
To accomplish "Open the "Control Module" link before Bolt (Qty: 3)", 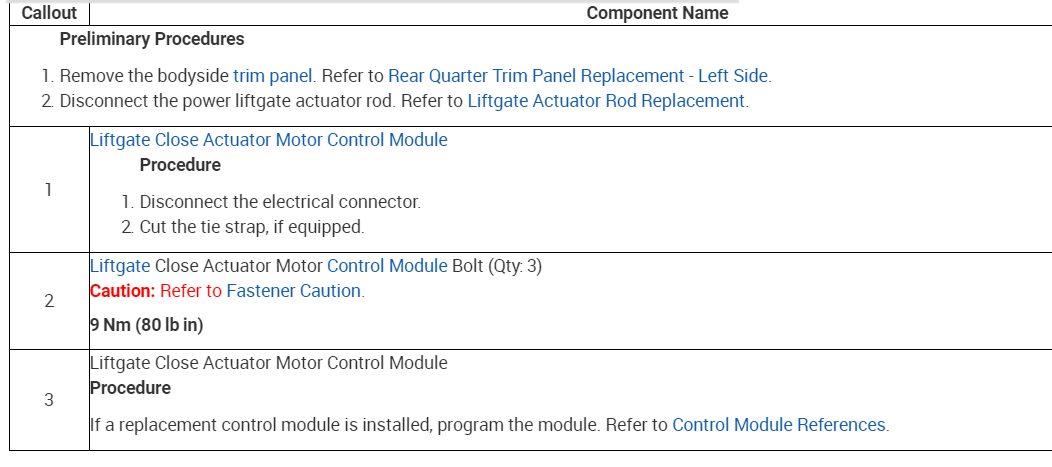I will point(387,266).
